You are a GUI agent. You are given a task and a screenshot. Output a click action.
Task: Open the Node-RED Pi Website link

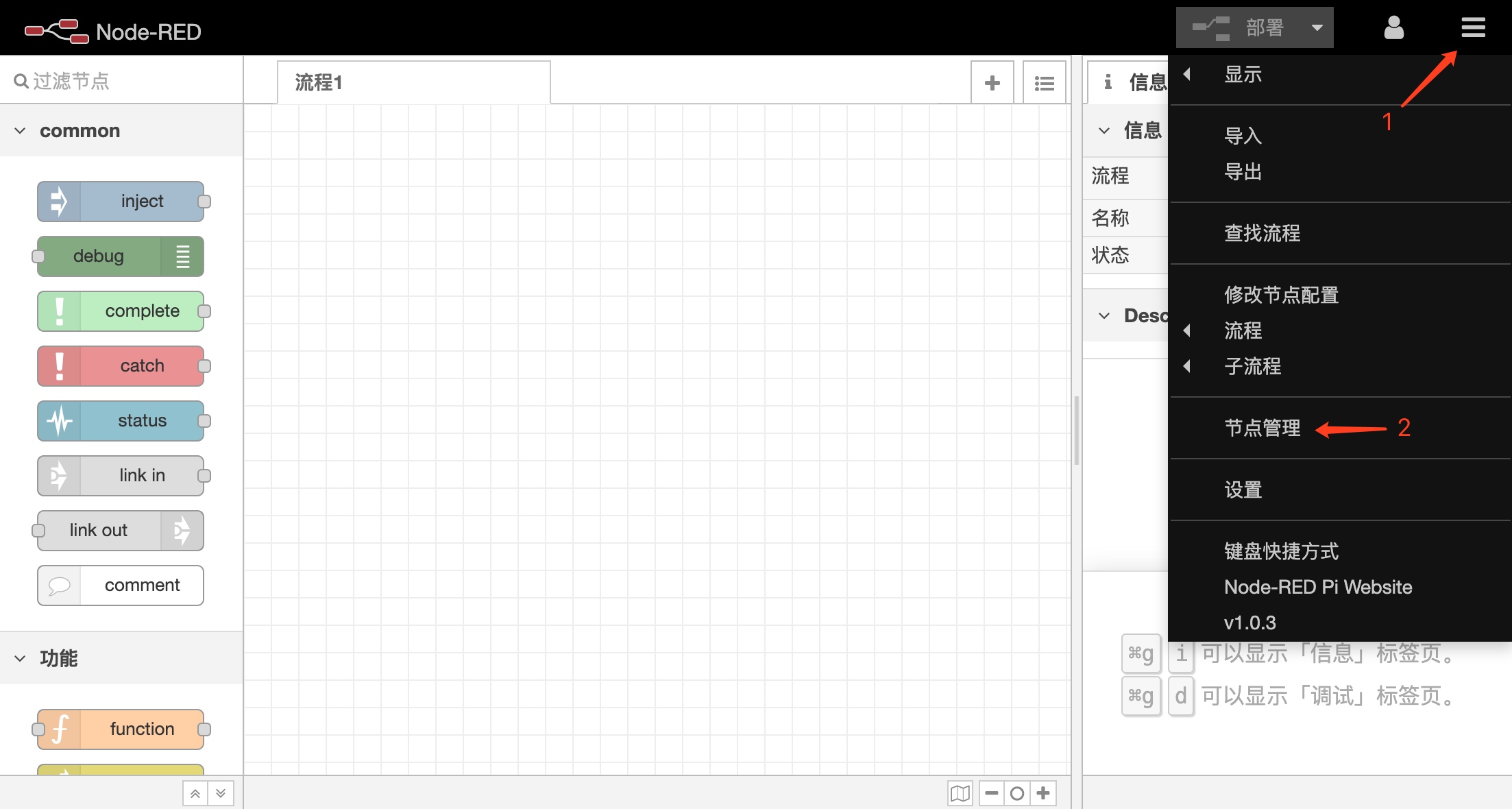tap(1317, 586)
